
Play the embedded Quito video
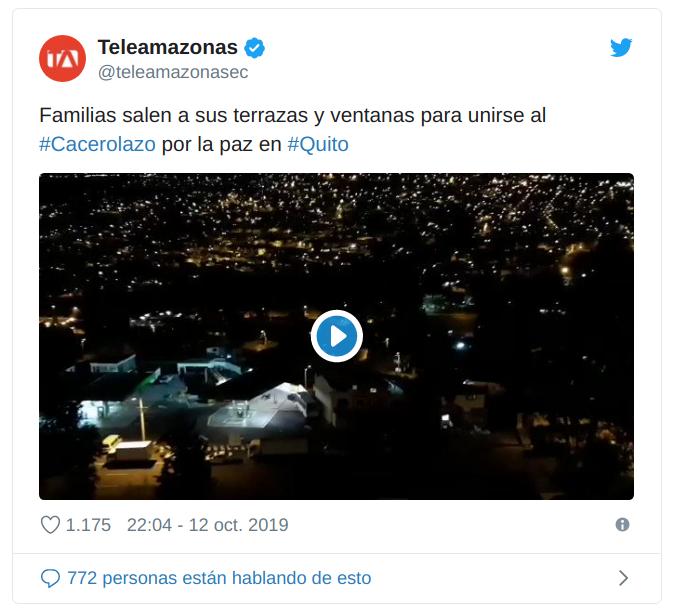(336, 336)
